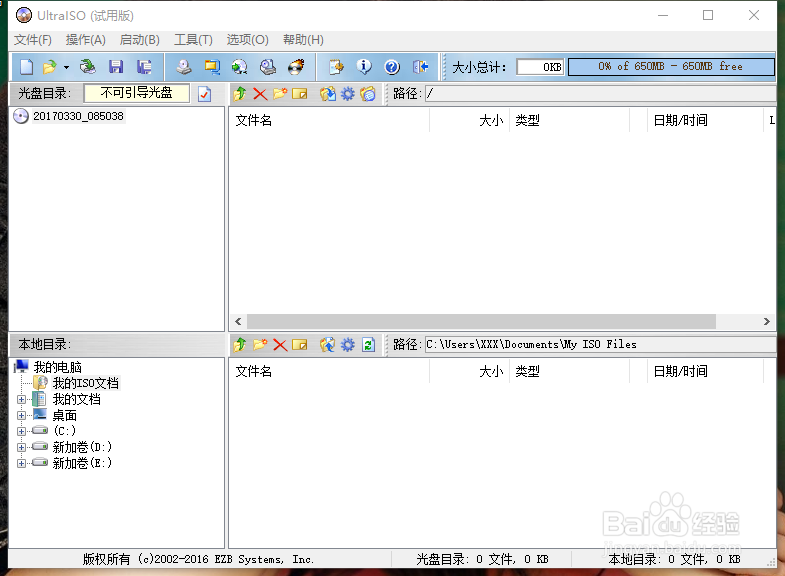Click the Add to image icon in 本地目录 toolbar

(328, 344)
